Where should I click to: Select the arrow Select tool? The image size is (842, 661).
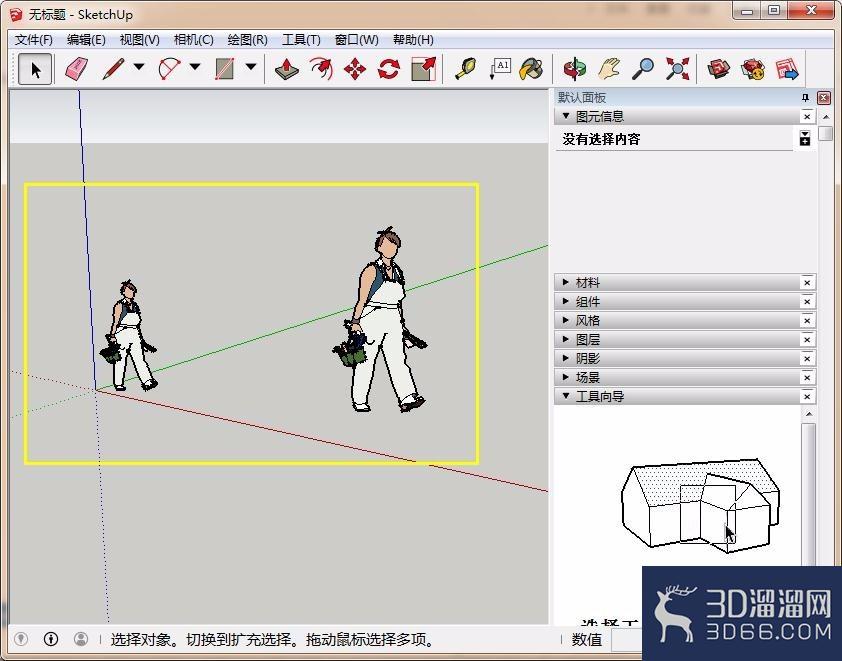[x=35, y=69]
